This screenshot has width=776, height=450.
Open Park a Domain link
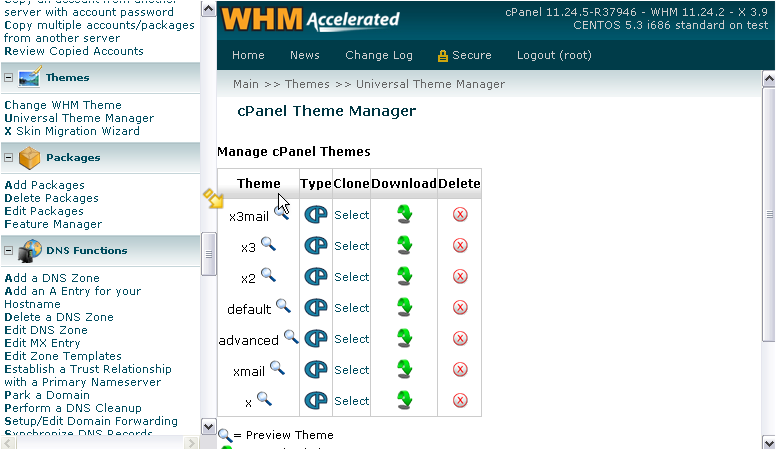point(47,396)
